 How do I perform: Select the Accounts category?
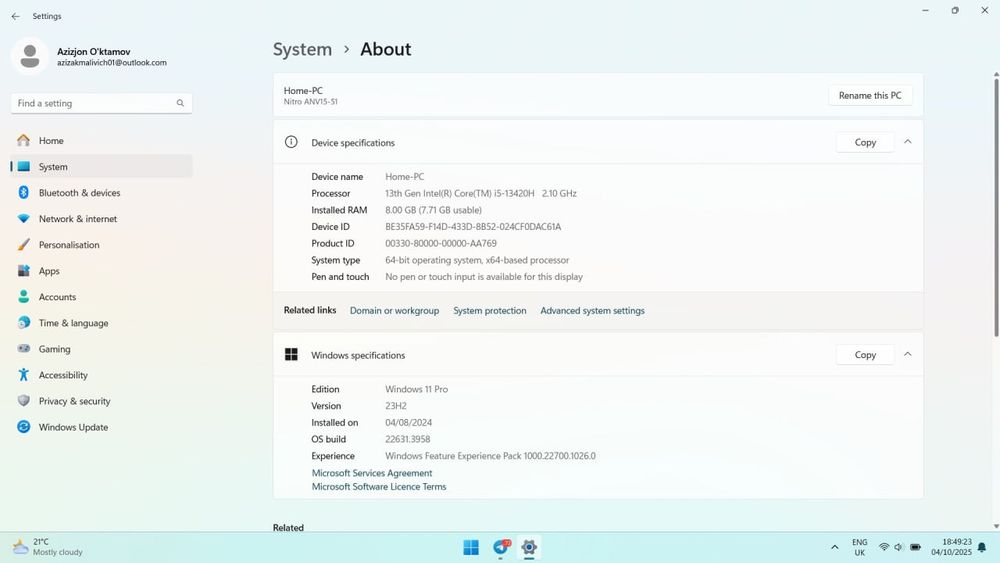coord(101,297)
